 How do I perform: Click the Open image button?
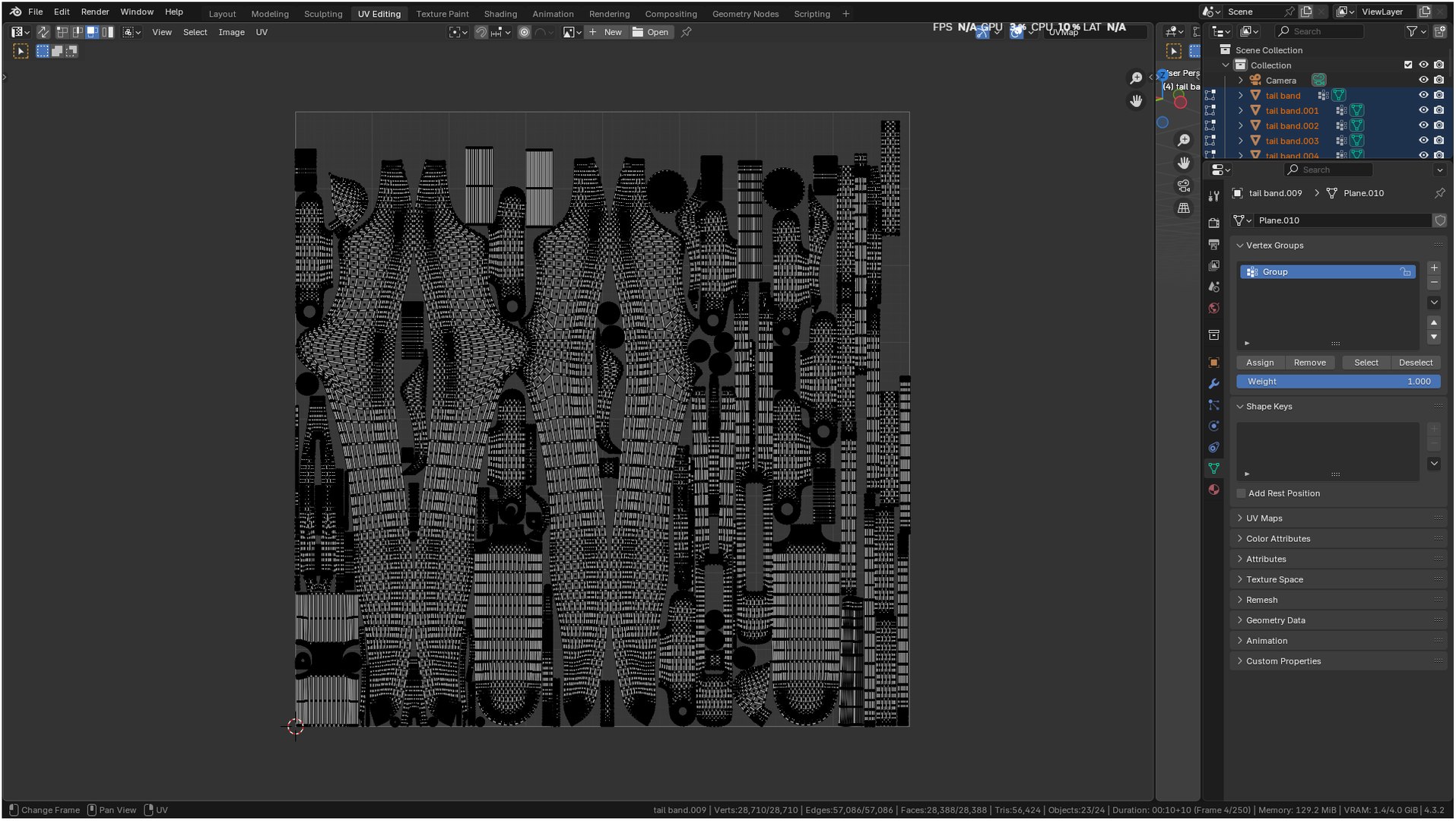(651, 32)
